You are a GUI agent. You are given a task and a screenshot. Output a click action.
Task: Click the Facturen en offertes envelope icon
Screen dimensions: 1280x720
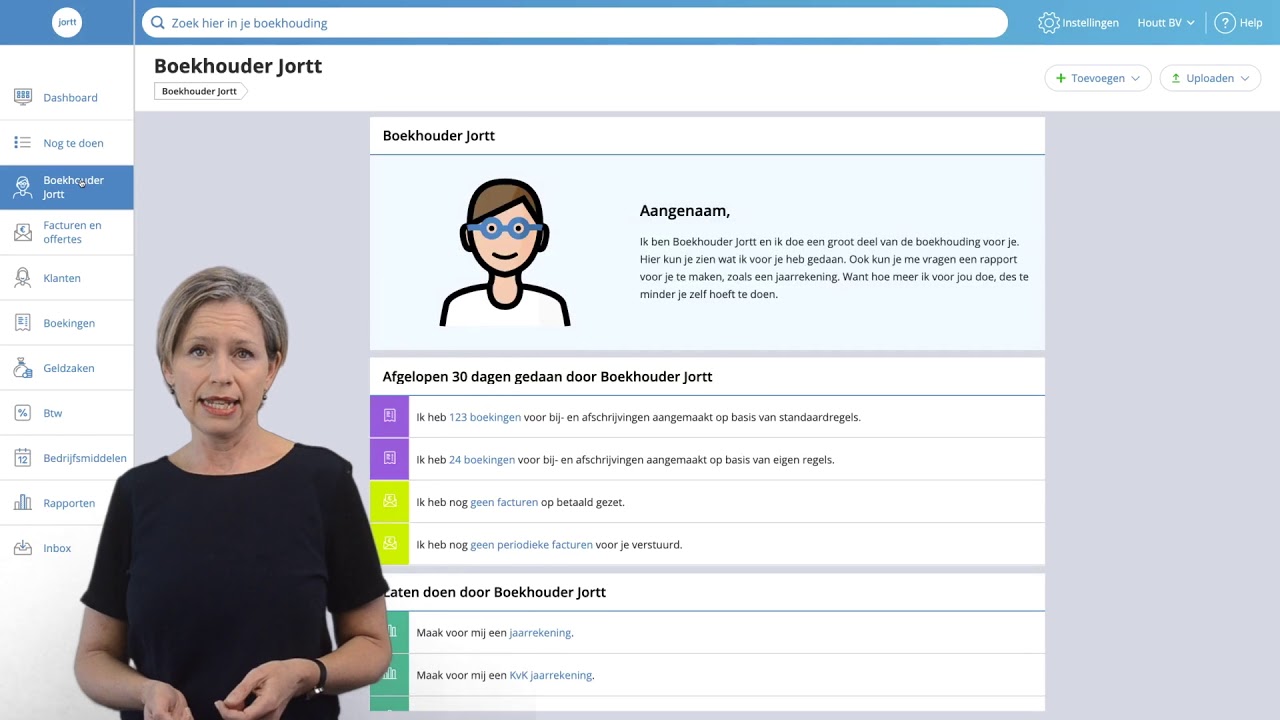(x=22, y=232)
